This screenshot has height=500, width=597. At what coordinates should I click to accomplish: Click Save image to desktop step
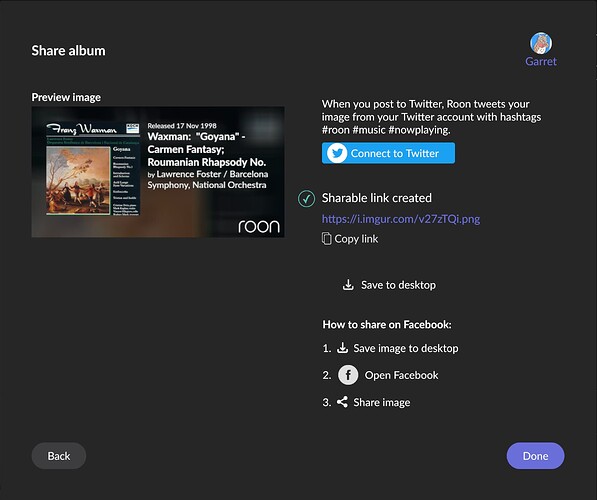click(405, 348)
